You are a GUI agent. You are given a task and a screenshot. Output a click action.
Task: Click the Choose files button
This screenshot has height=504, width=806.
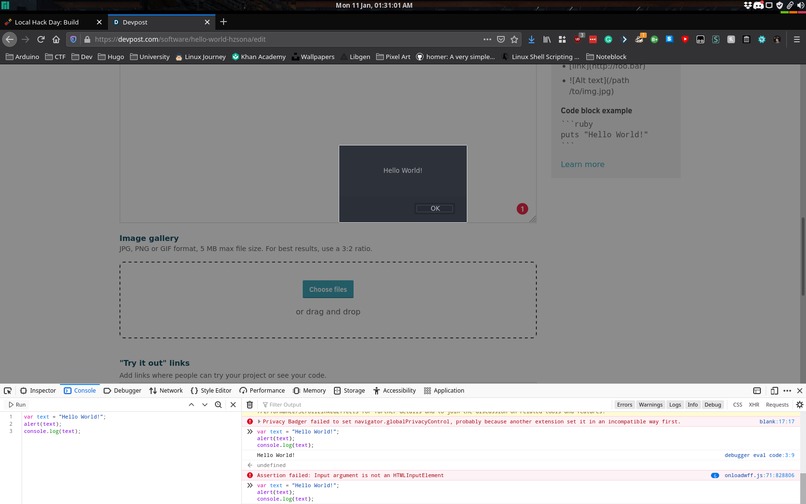pyautogui.click(x=328, y=289)
